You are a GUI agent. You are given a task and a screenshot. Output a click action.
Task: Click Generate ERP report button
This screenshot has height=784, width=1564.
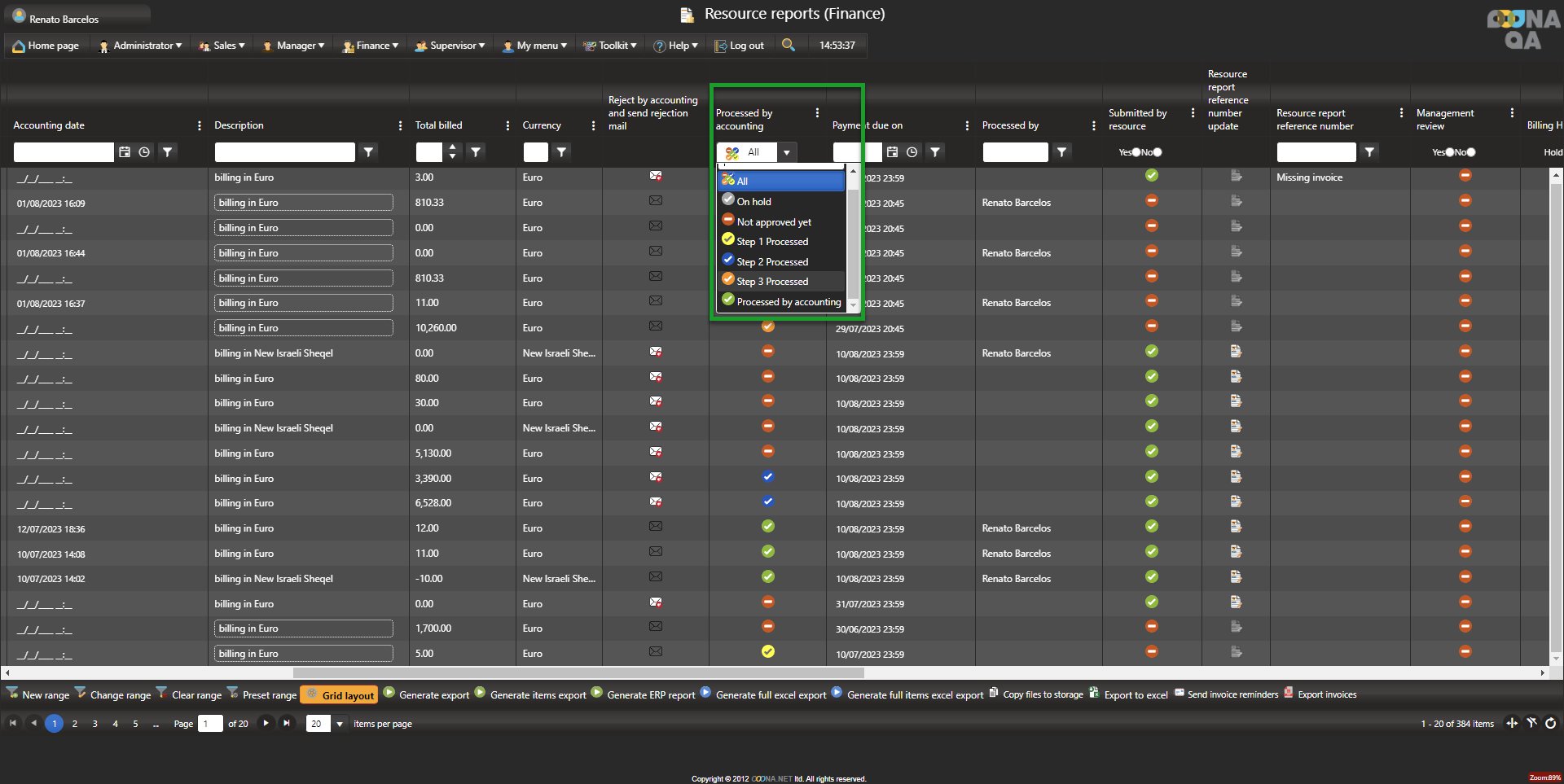click(650, 694)
